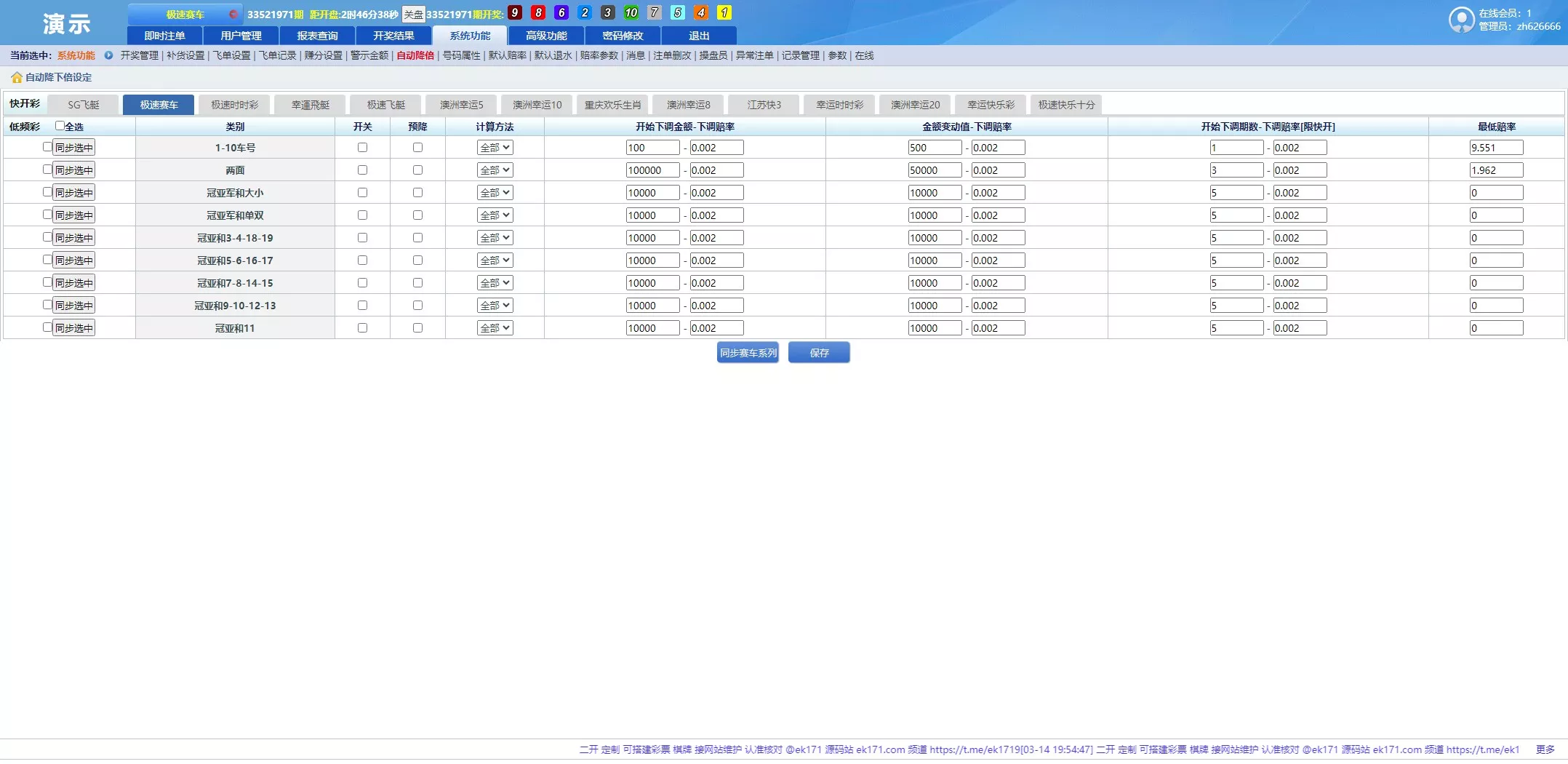
Task: Click the administrator avatar icon
Action: pos(1460,20)
